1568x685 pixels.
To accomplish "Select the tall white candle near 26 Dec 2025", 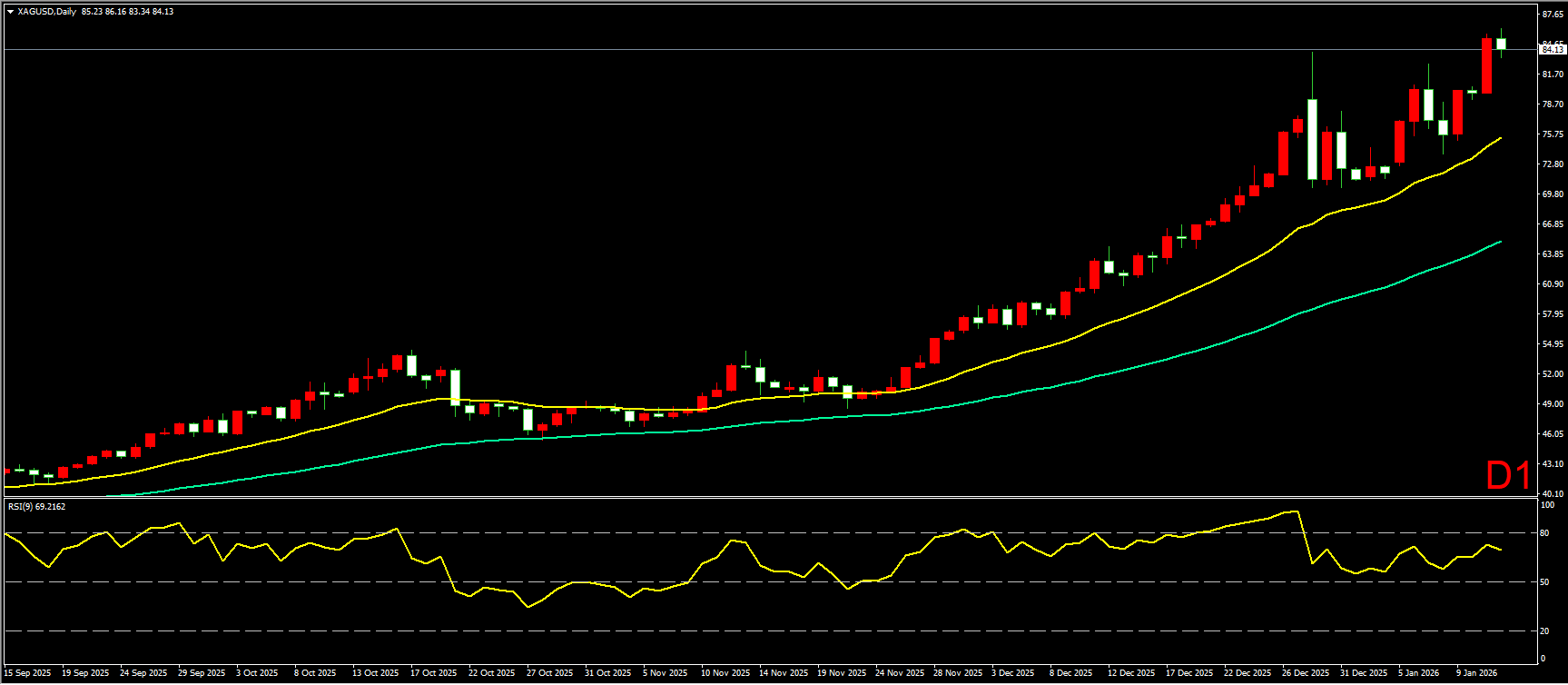I will point(1312,139).
